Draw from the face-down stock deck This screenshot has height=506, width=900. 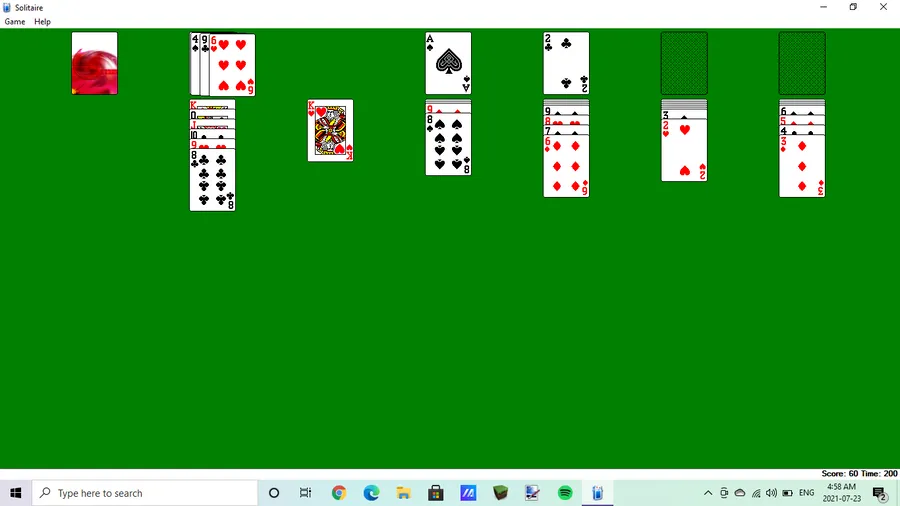coord(95,63)
